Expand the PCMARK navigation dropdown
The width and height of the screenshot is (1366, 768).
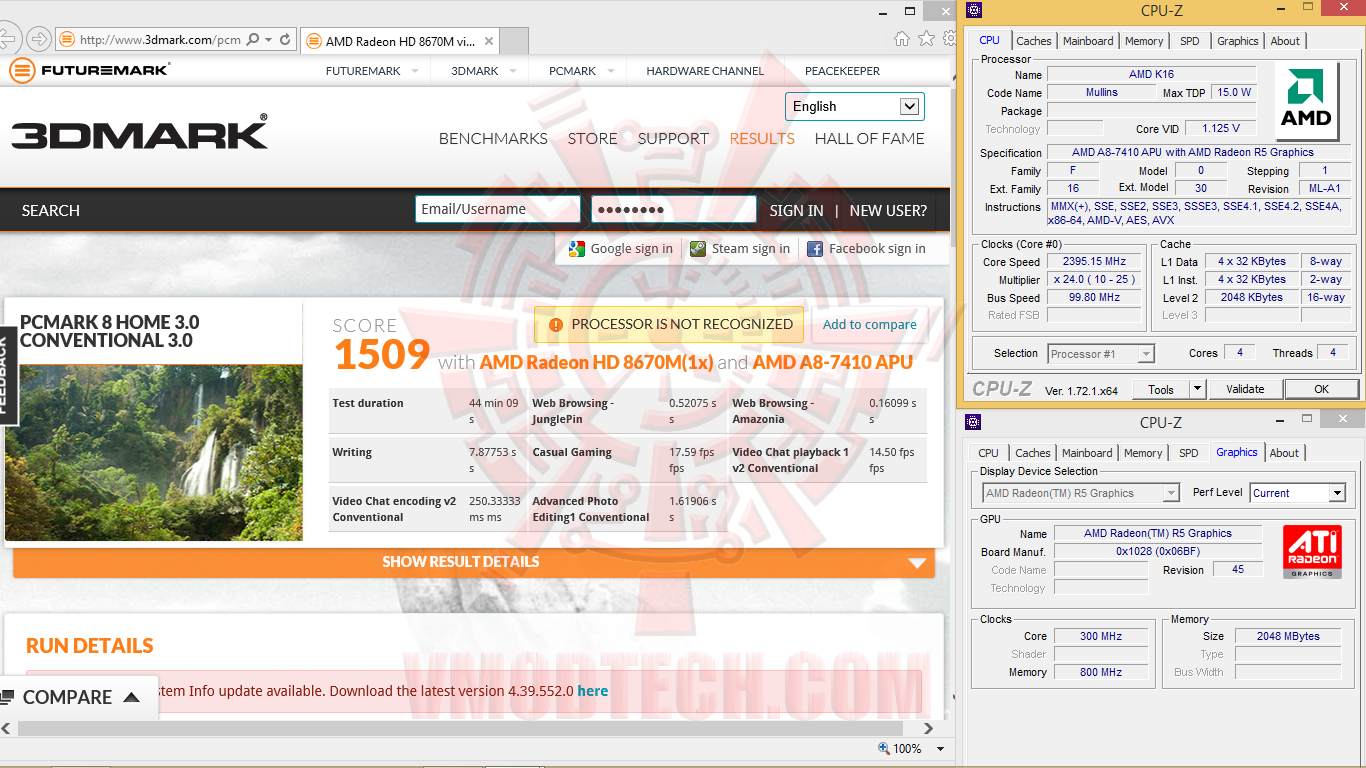click(x=609, y=71)
